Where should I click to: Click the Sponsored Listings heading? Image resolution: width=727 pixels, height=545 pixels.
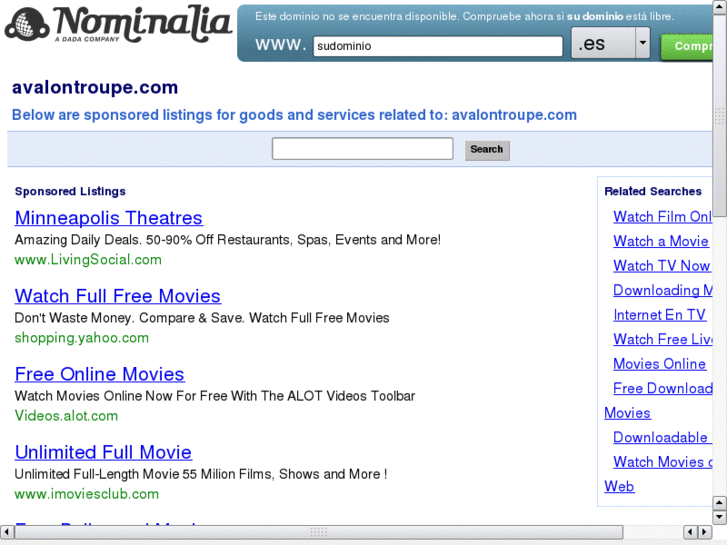point(70,192)
